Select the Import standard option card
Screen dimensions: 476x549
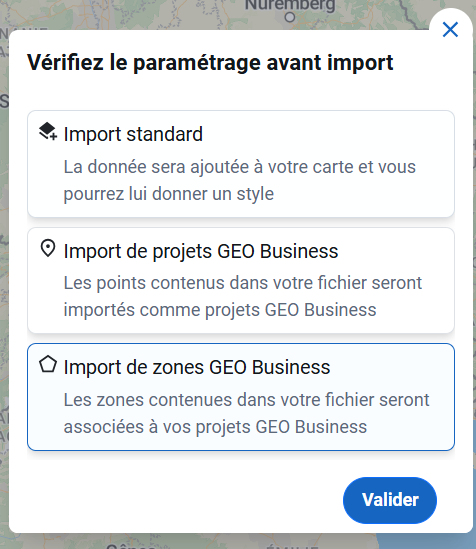[241, 164]
